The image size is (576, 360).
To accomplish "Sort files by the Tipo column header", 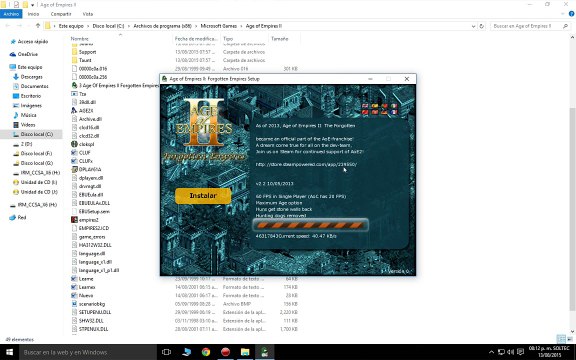I will pos(228,39).
